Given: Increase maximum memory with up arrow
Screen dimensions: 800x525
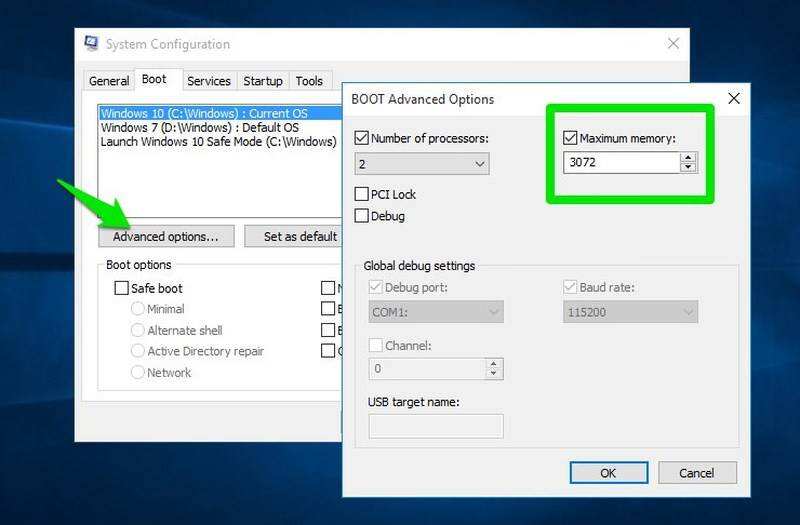Looking at the screenshot, I should [688, 156].
